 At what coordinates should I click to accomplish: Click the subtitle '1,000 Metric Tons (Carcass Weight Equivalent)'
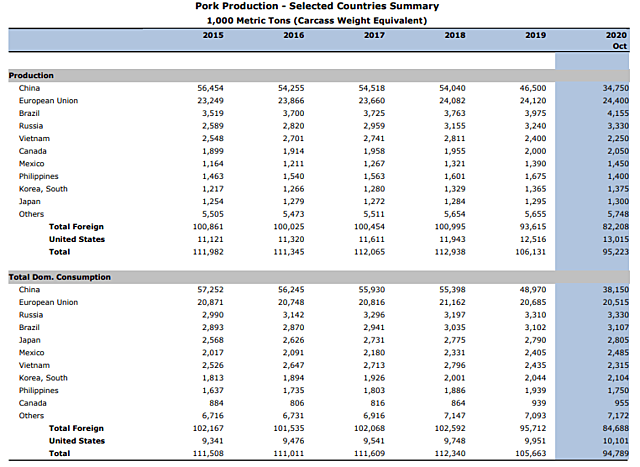[317, 20]
